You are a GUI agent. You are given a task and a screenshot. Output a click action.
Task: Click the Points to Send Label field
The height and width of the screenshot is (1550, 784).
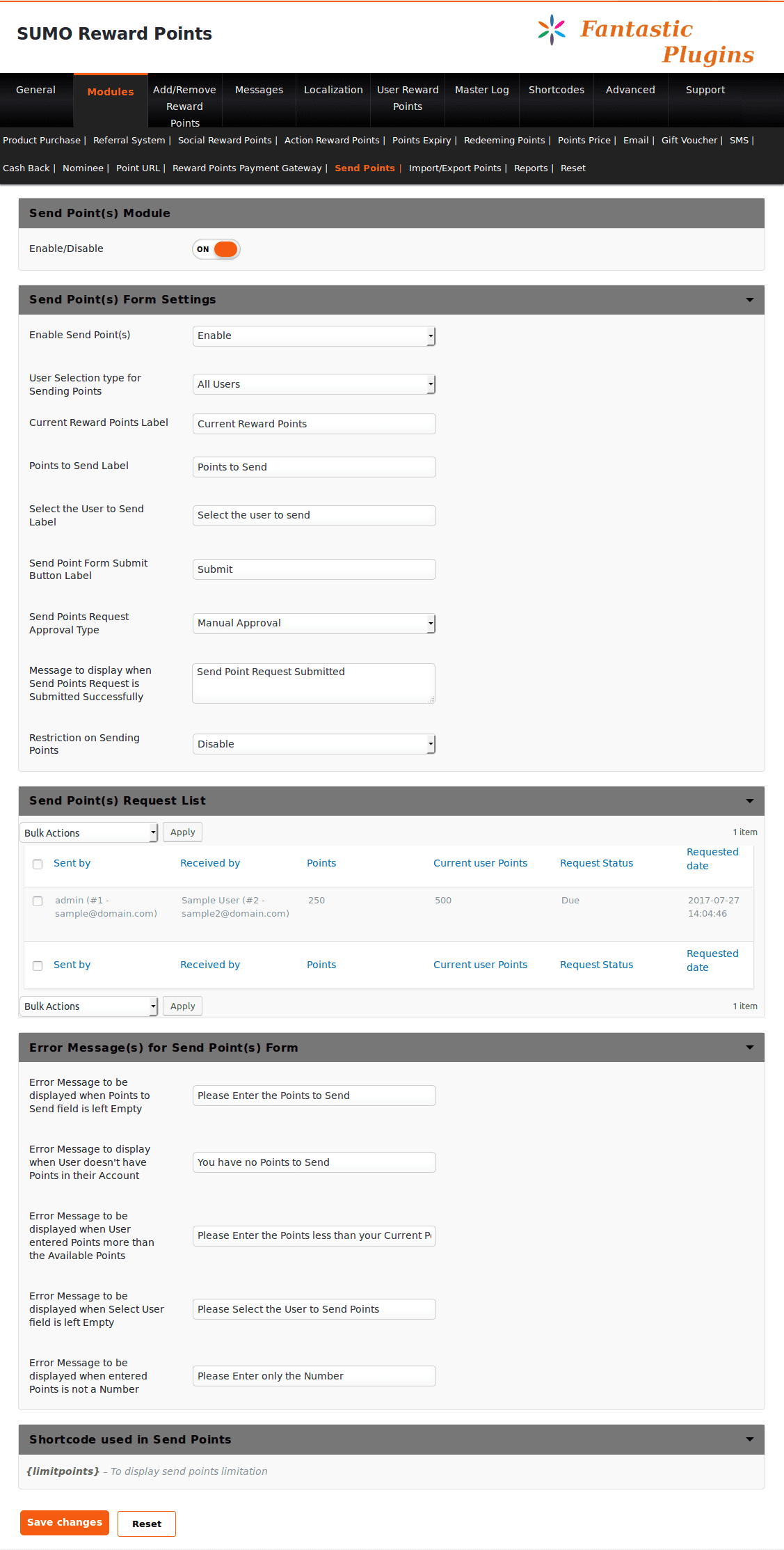314,467
